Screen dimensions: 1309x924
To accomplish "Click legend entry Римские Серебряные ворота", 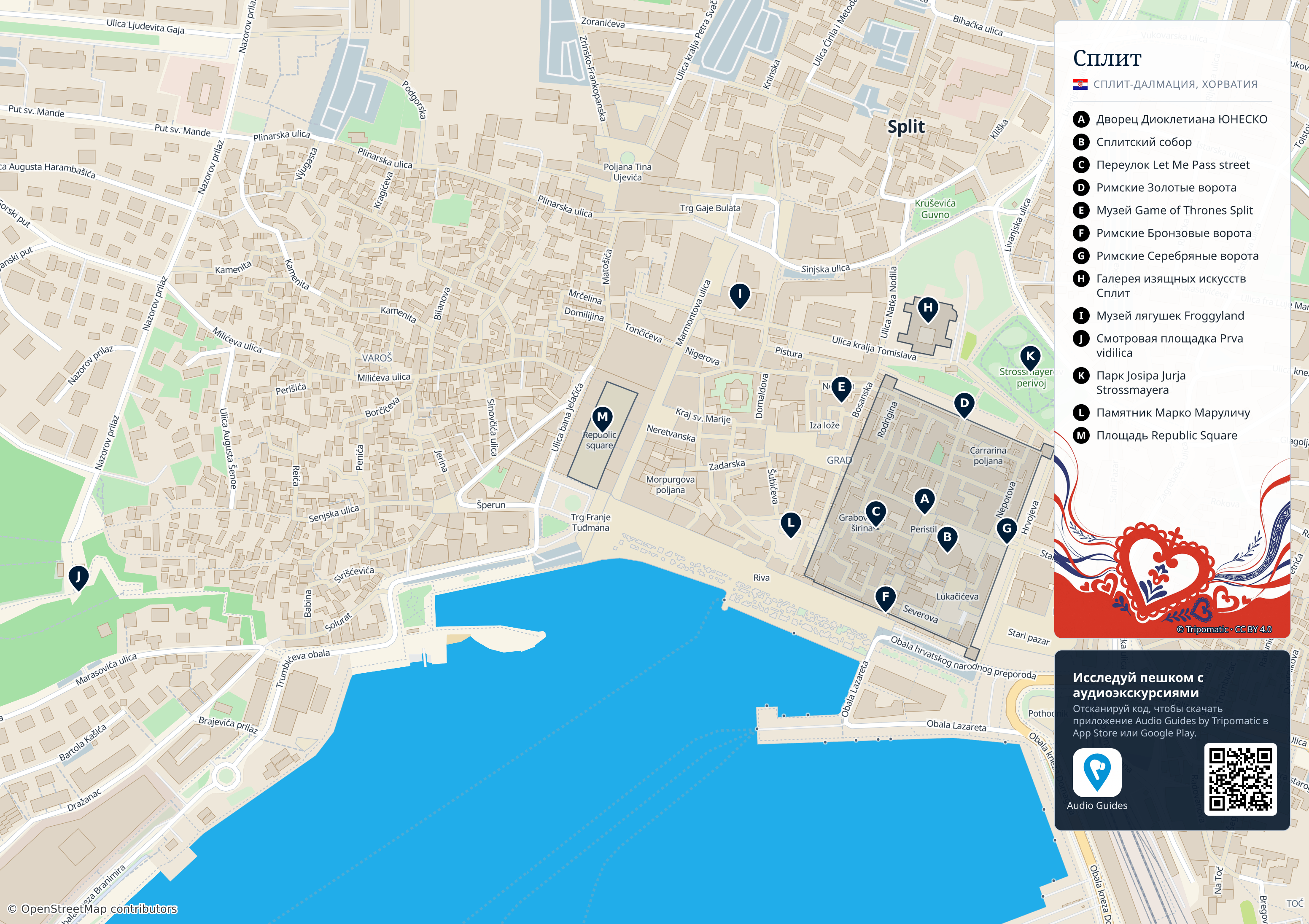I will pyautogui.click(x=1177, y=256).
